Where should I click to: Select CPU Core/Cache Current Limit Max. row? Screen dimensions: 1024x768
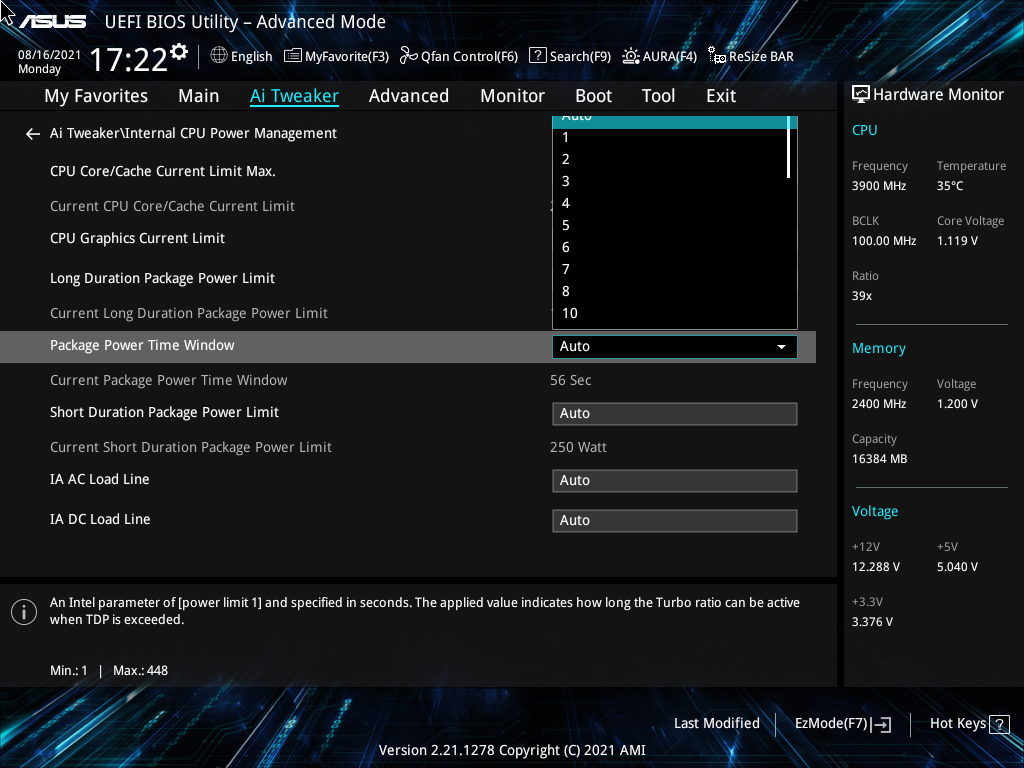[163, 172]
